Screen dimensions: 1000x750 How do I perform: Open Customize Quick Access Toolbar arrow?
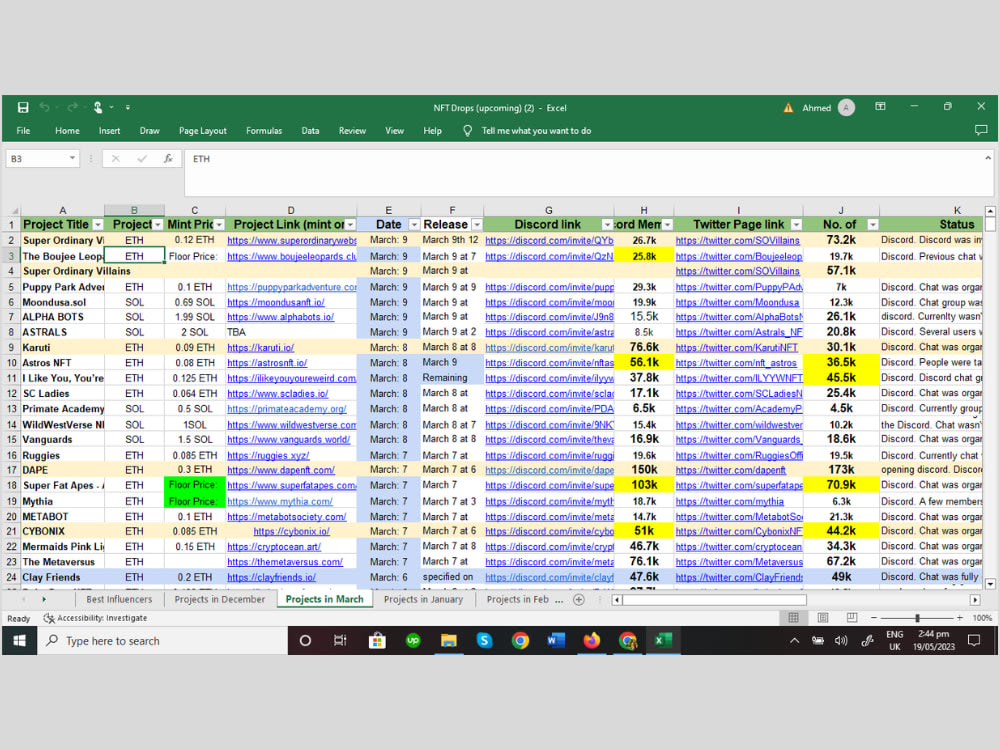pyautogui.click(x=128, y=108)
